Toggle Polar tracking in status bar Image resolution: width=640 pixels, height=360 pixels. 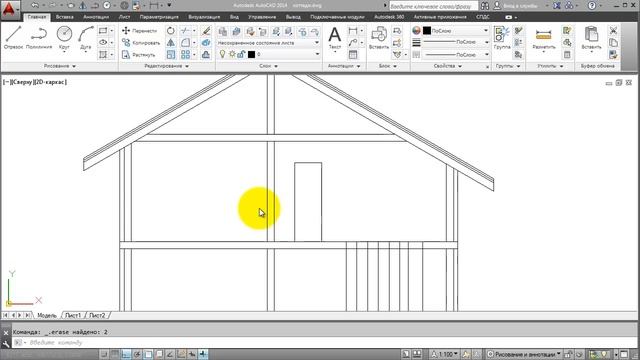138,354
